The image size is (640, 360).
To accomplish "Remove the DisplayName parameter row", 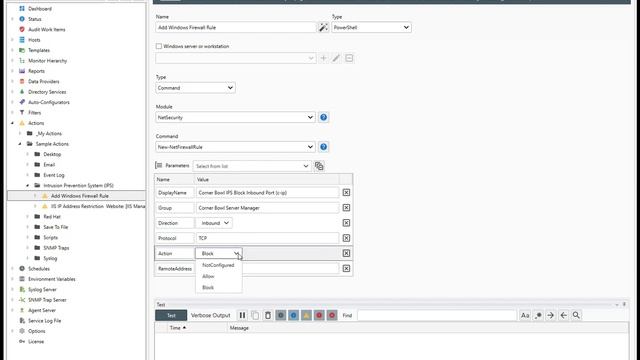I will click(346, 192).
